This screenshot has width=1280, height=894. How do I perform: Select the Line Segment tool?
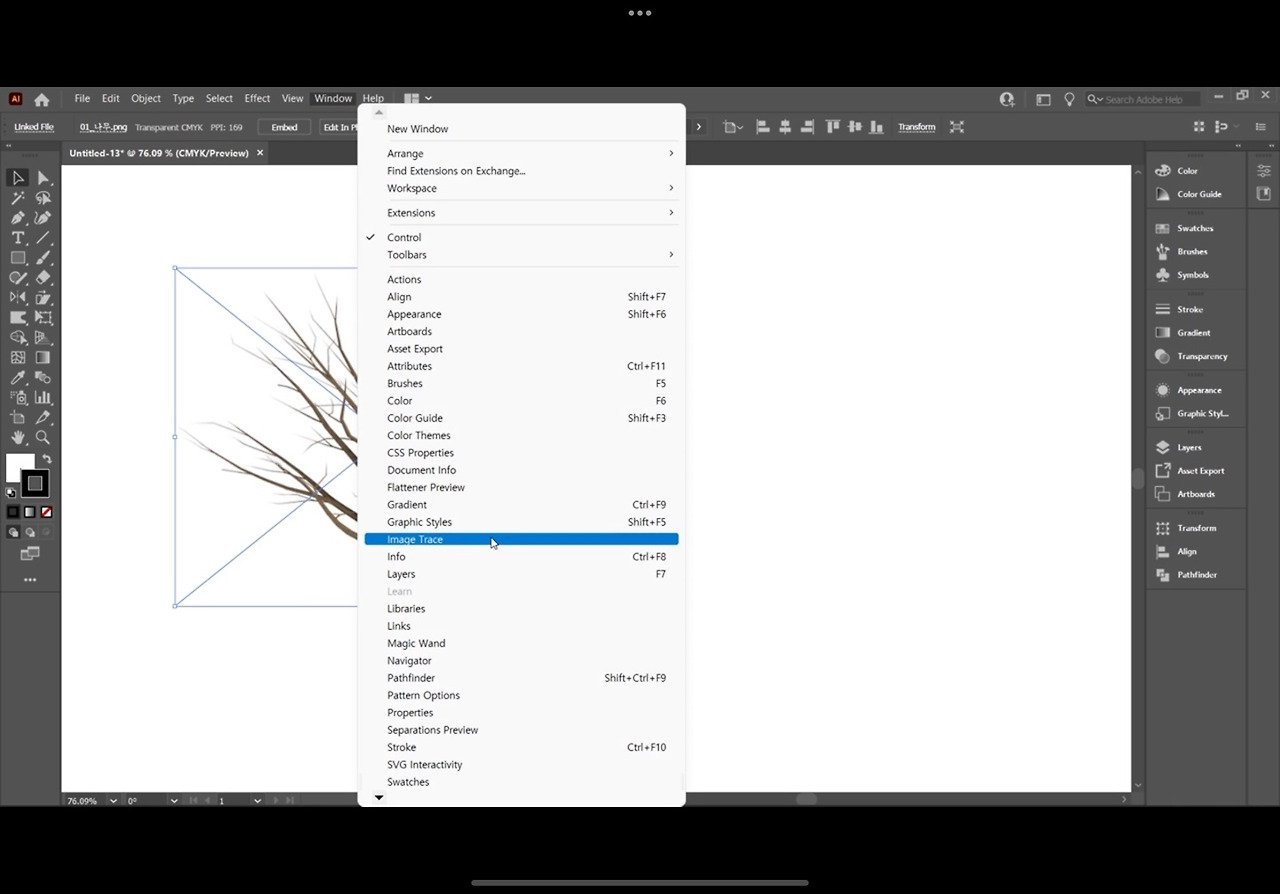pos(43,238)
